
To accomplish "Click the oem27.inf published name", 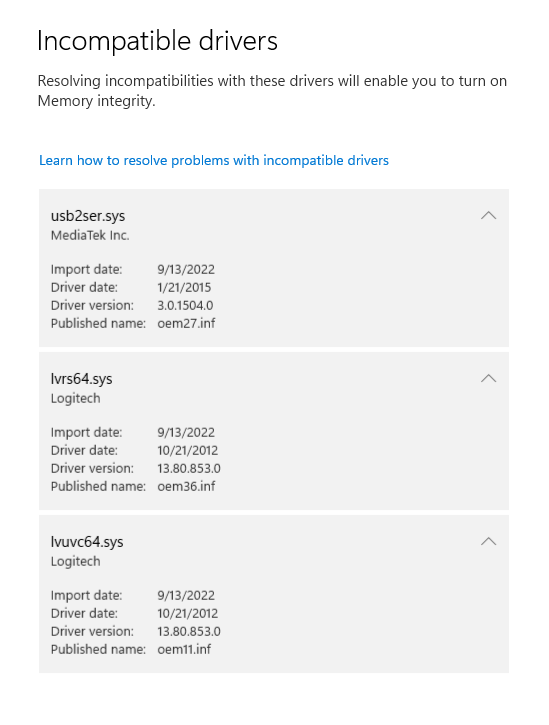I will (186, 323).
